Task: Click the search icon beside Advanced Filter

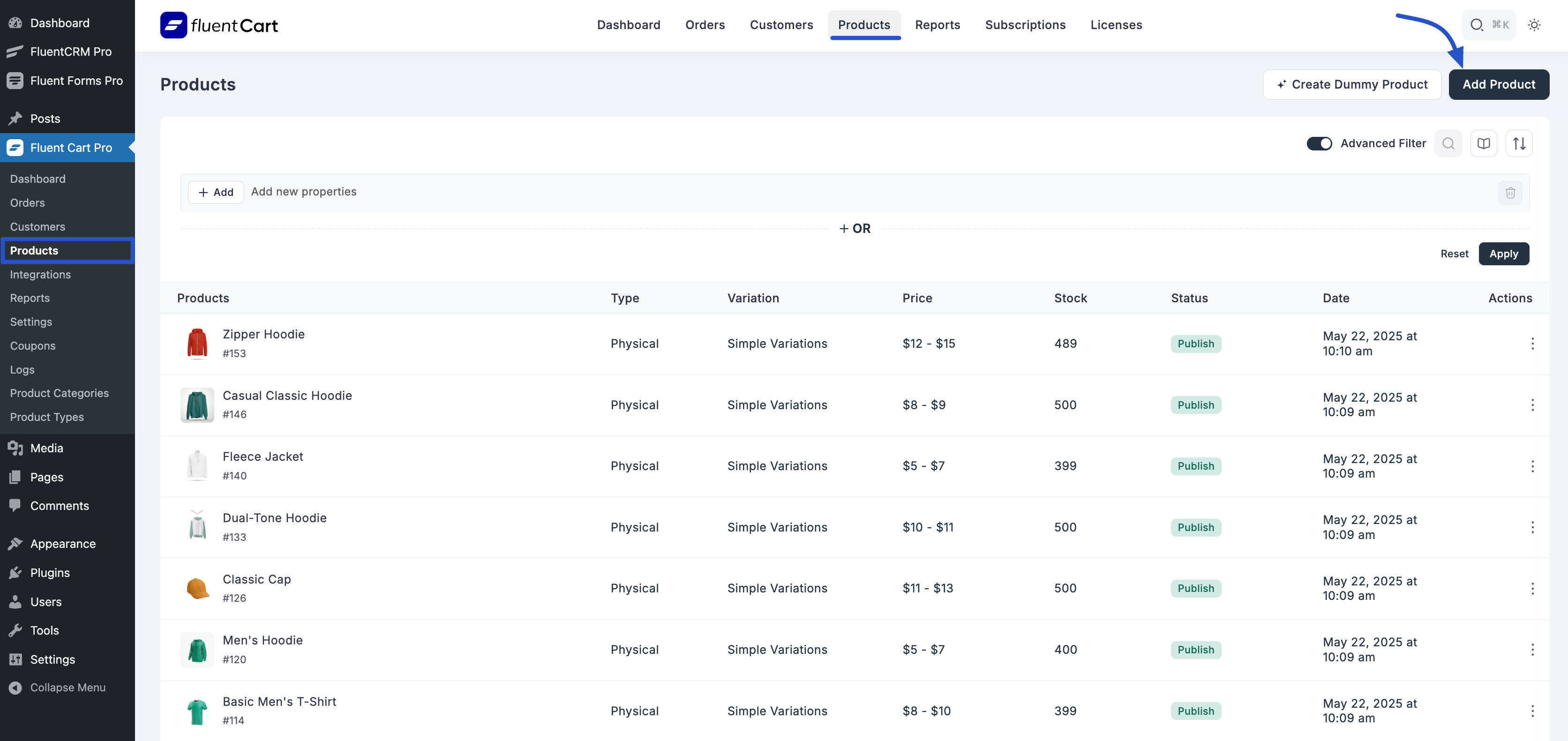Action: click(x=1448, y=143)
